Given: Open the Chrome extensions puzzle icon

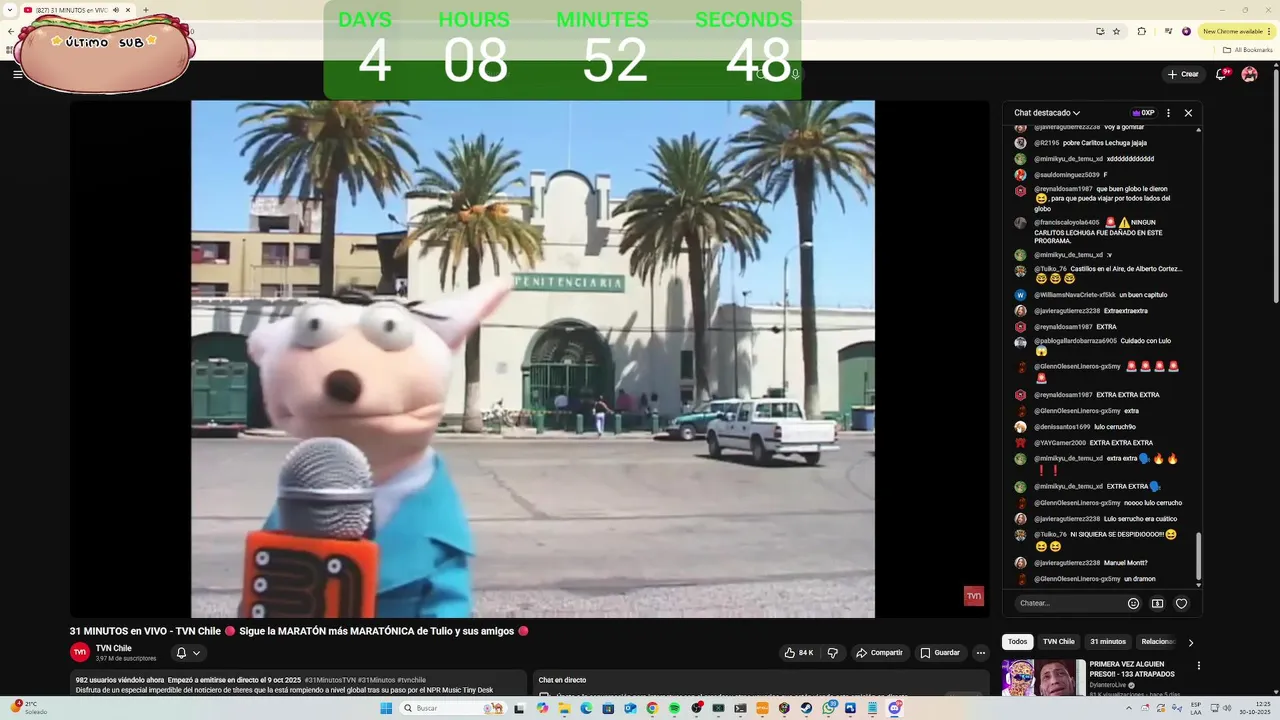Looking at the screenshot, I should (x=1142, y=31).
